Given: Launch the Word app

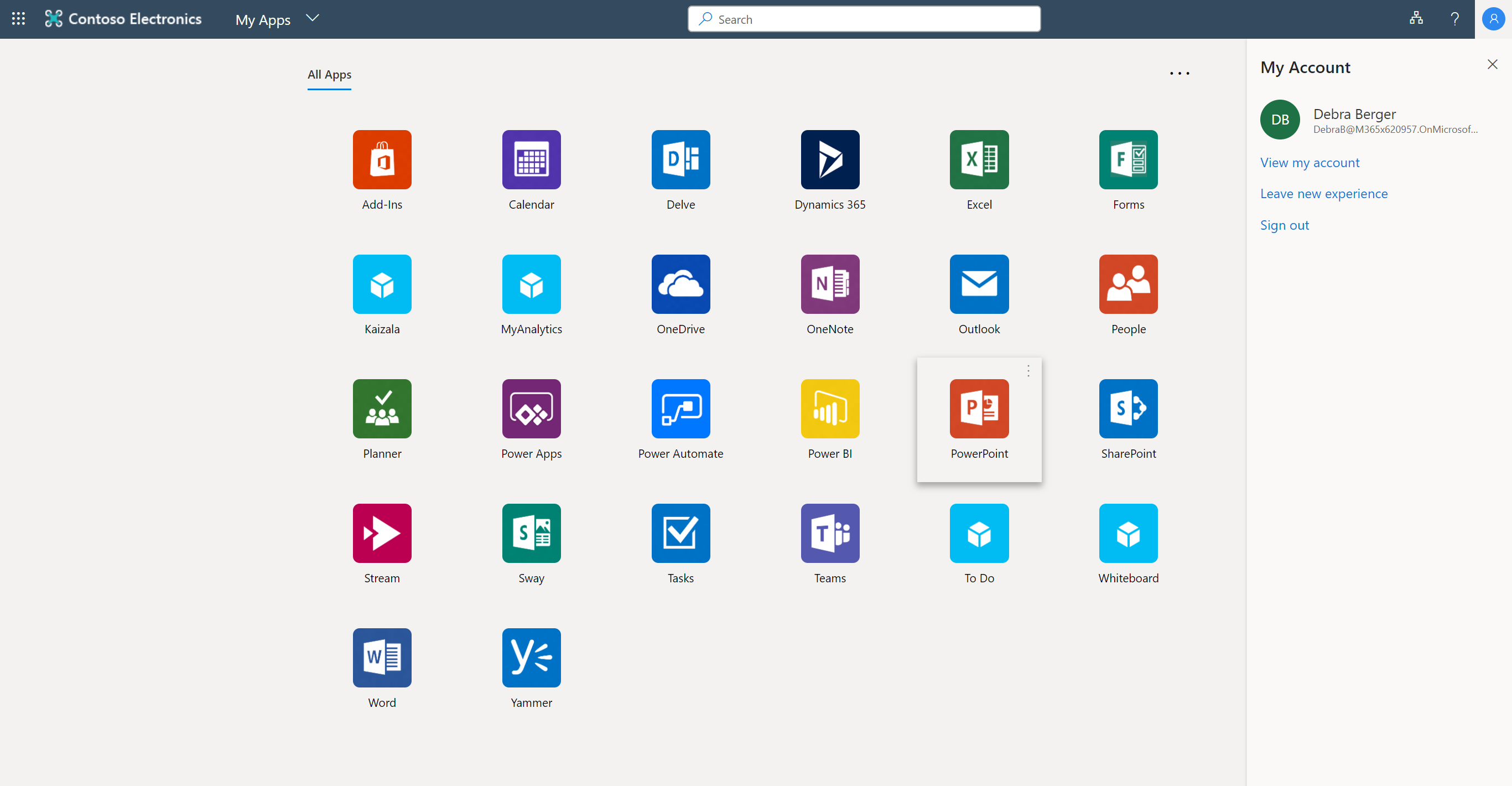Looking at the screenshot, I should tap(382, 658).
